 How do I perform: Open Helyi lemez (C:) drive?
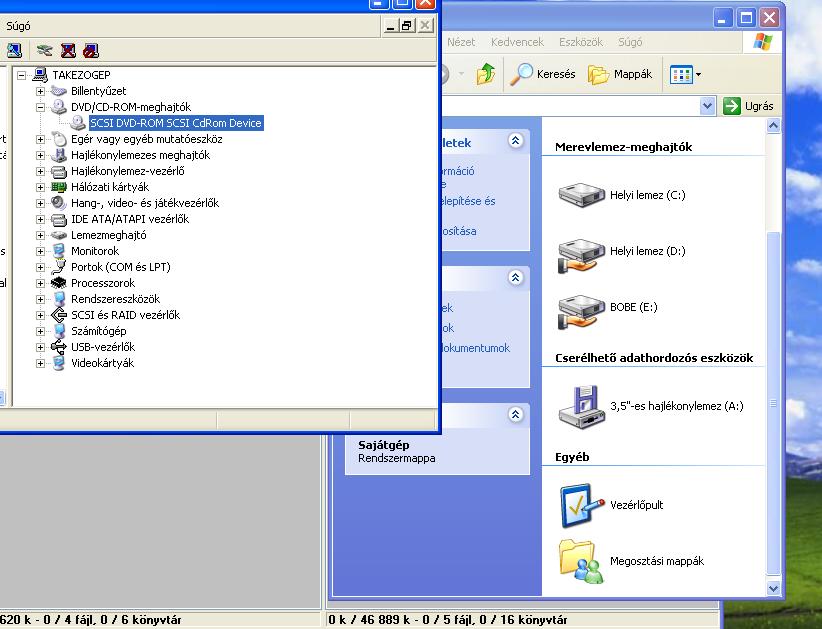point(583,195)
